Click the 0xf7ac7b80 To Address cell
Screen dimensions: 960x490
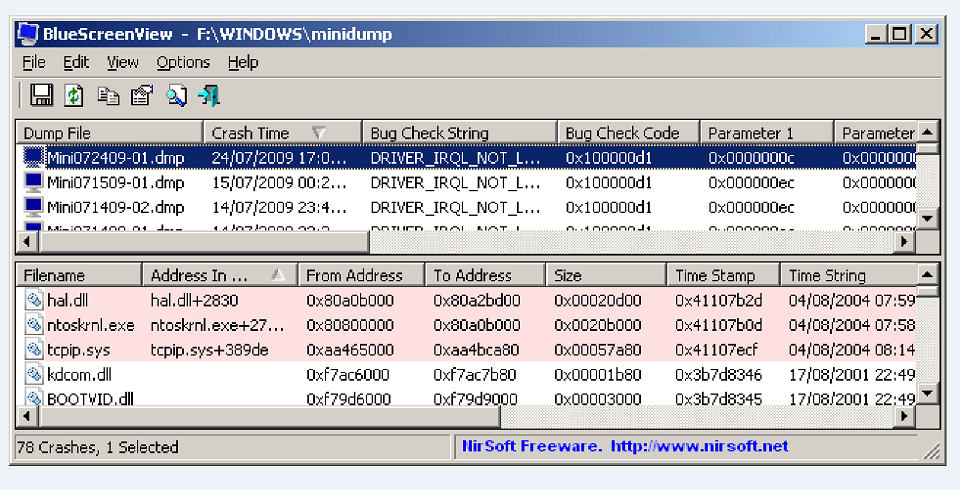pos(475,374)
